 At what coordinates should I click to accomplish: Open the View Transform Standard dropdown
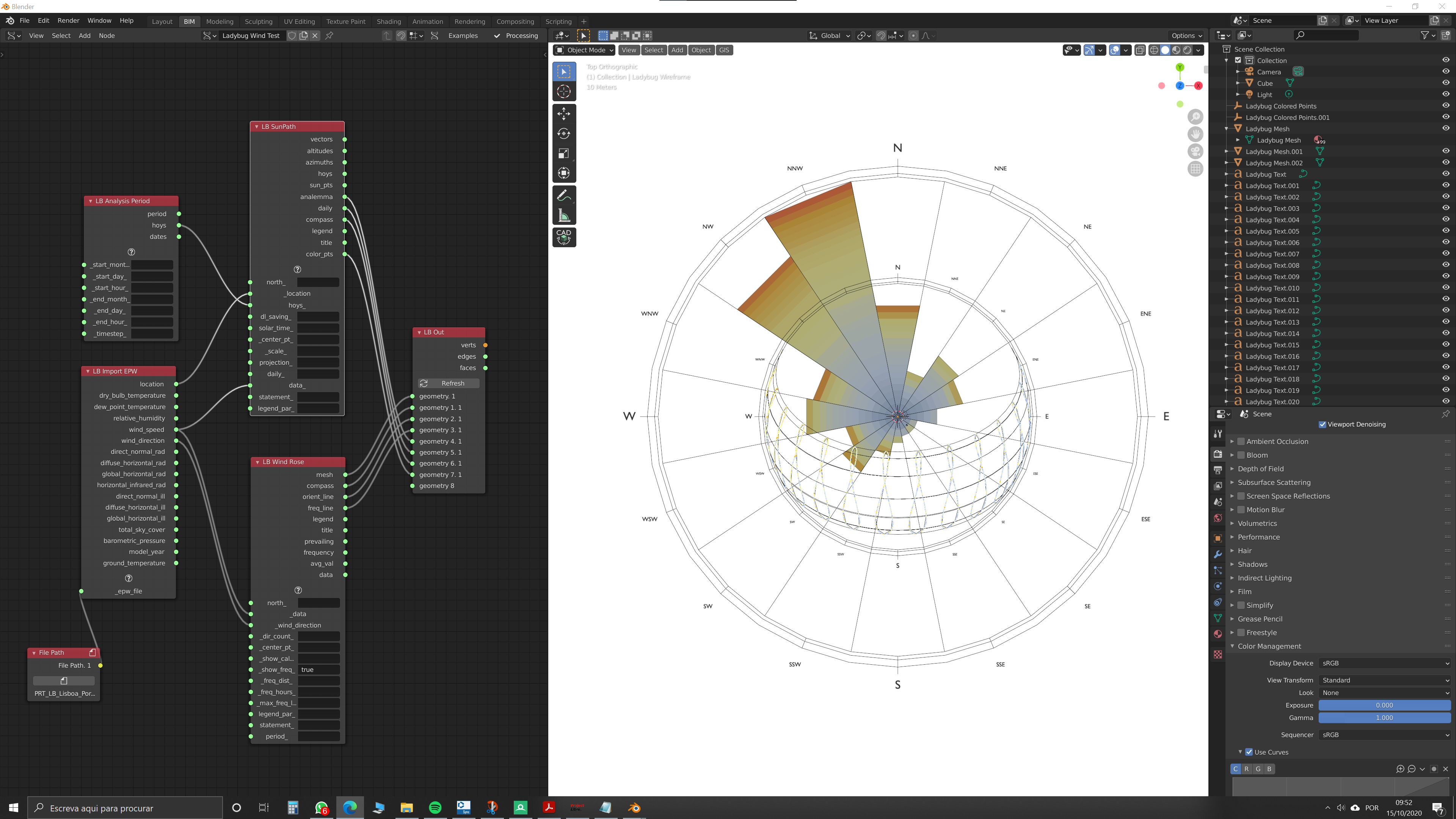(x=1385, y=680)
